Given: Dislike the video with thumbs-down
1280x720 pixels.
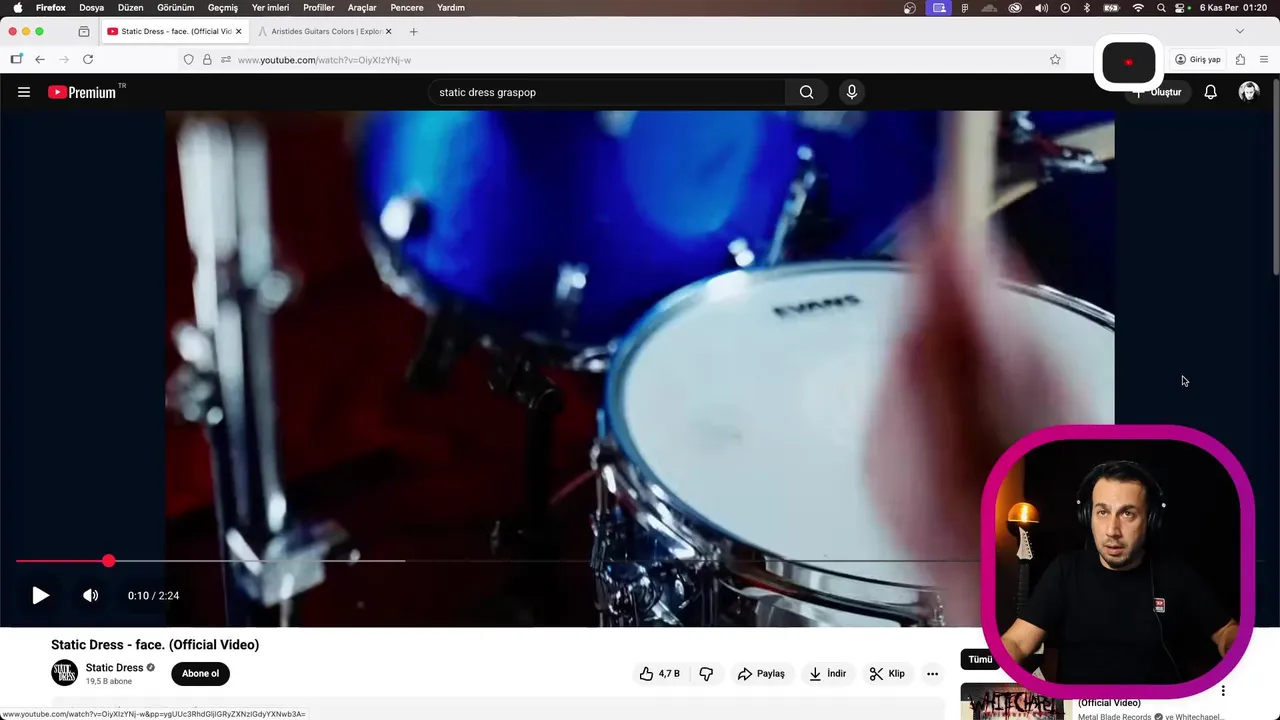Looking at the screenshot, I should coord(706,674).
